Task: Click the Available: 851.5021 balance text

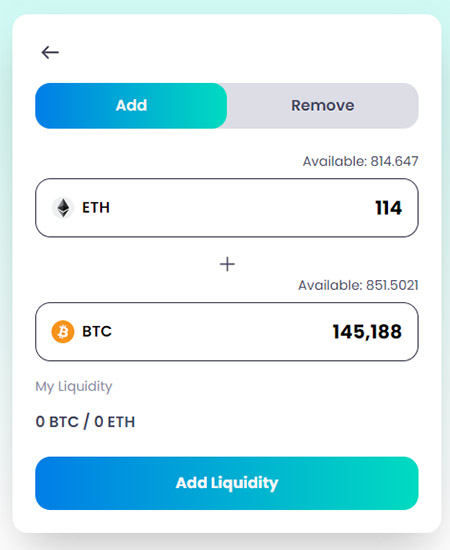Action: click(358, 285)
